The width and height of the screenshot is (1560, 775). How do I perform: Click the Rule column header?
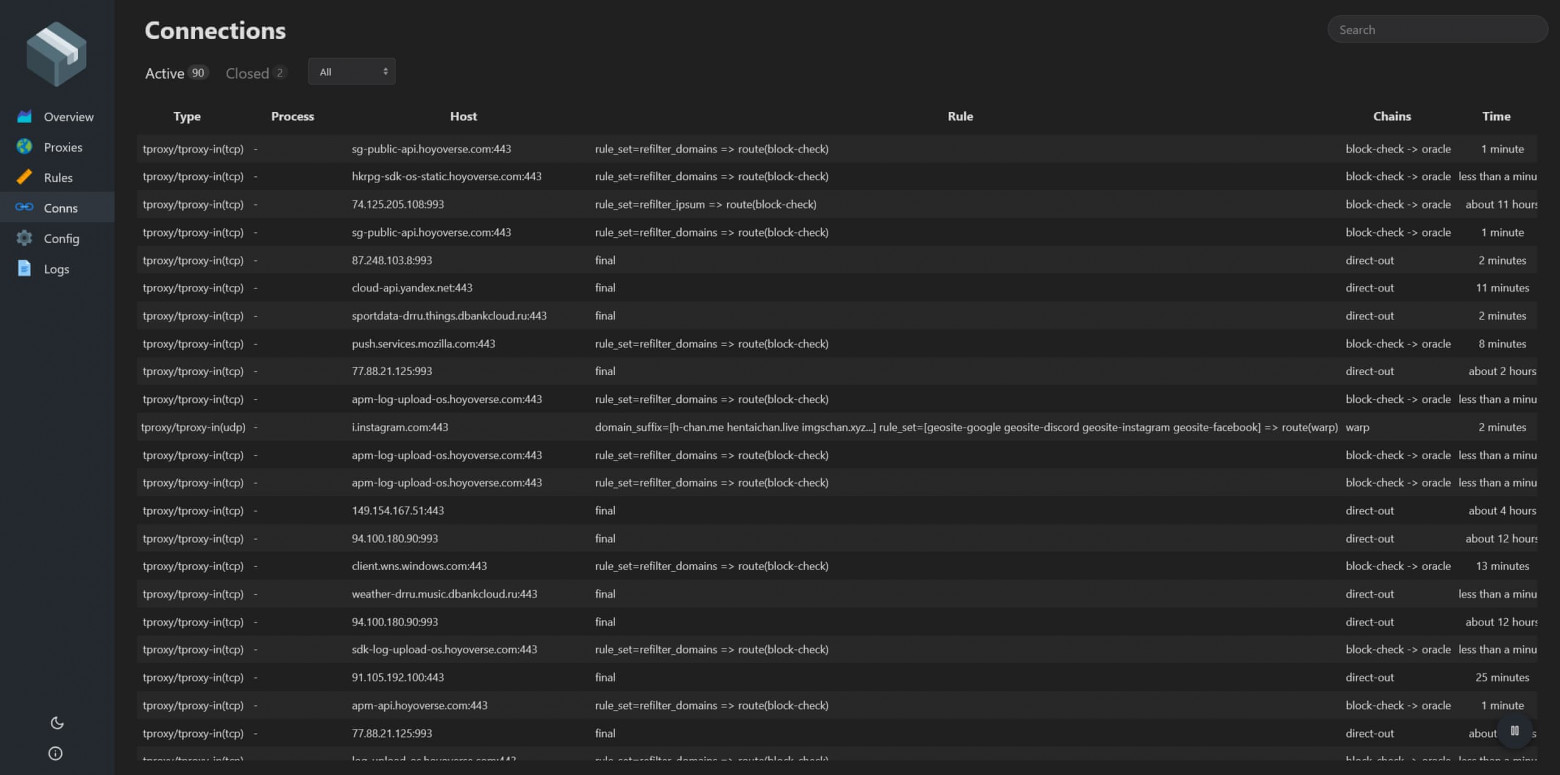(x=960, y=116)
